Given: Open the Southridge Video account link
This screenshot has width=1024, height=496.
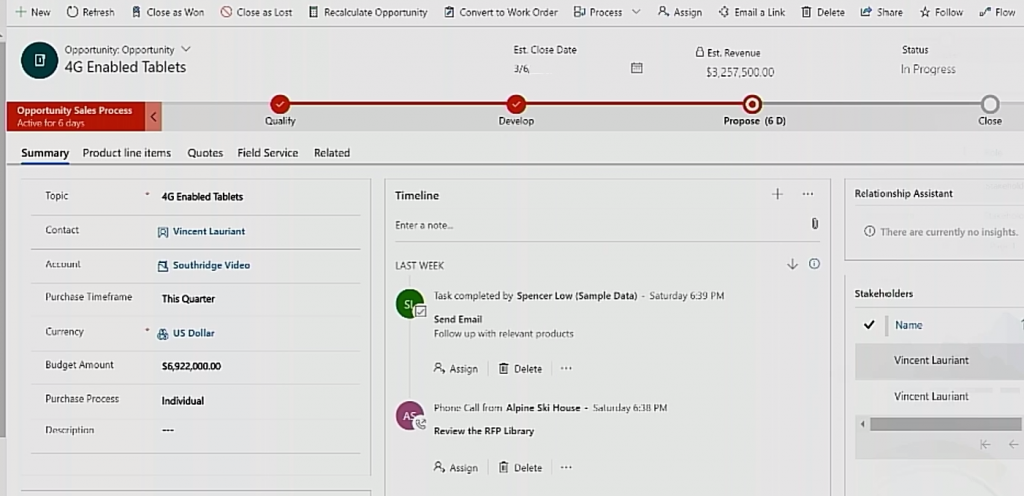Looking at the screenshot, I should tap(210, 265).
